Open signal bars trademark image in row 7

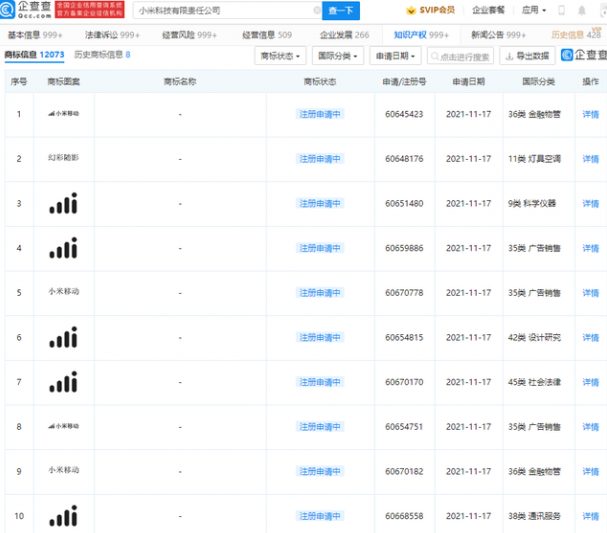[63, 382]
